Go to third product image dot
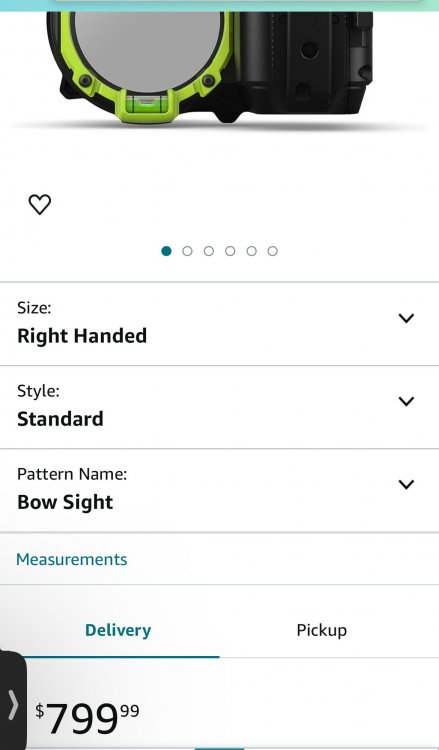Viewport: 439px width, 750px height. pyautogui.click(x=209, y=251)
